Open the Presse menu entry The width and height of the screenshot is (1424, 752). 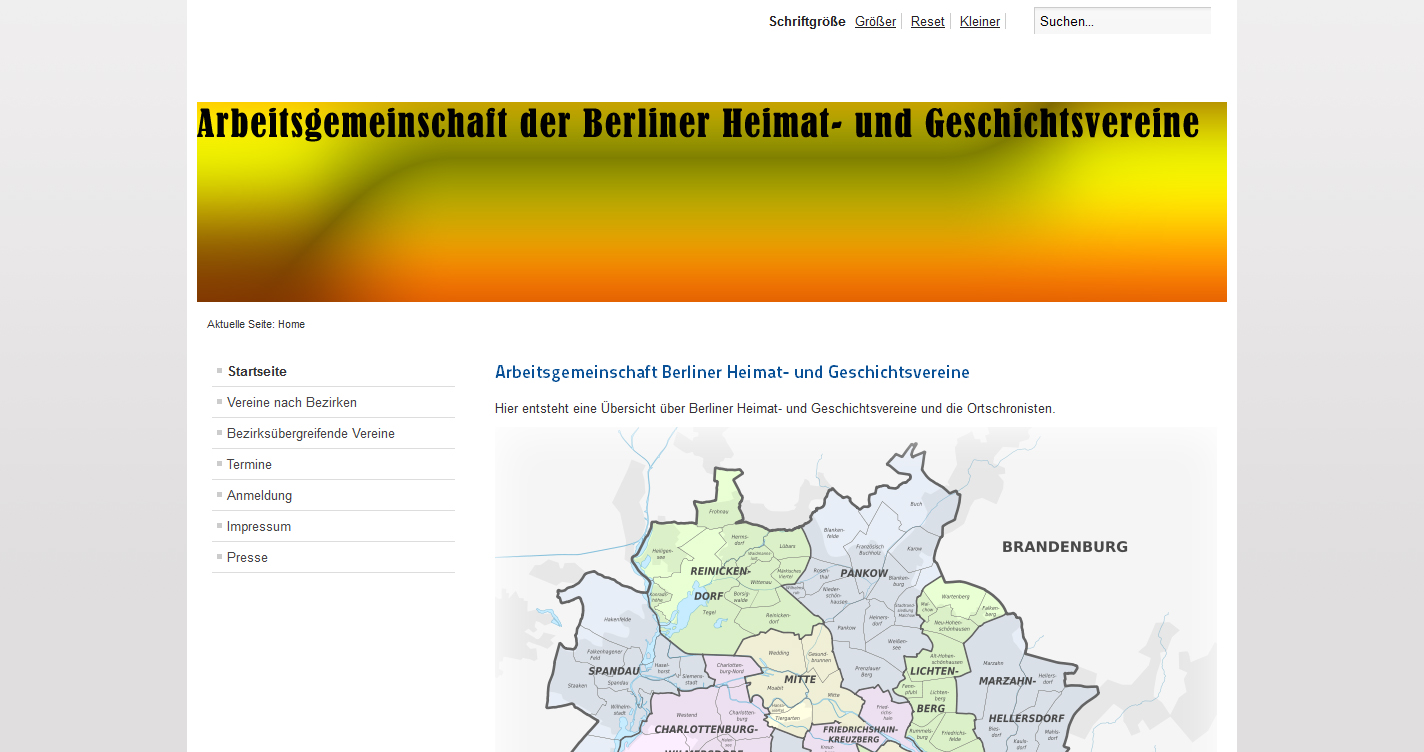tap(247, 557)
